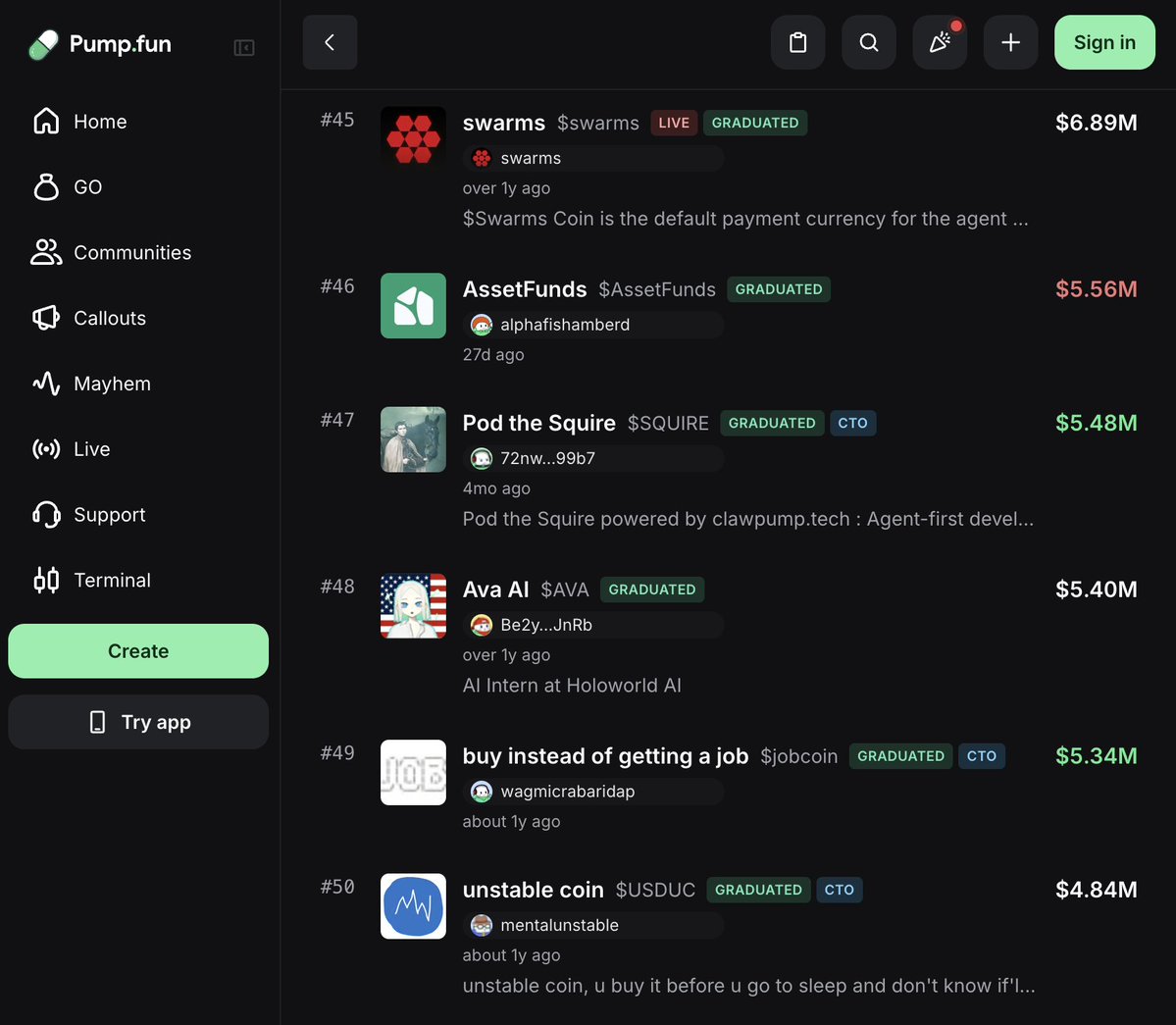Click mentalunstable avatar icon
This screenshot has width=1176, height=1025.
point(482,925)
